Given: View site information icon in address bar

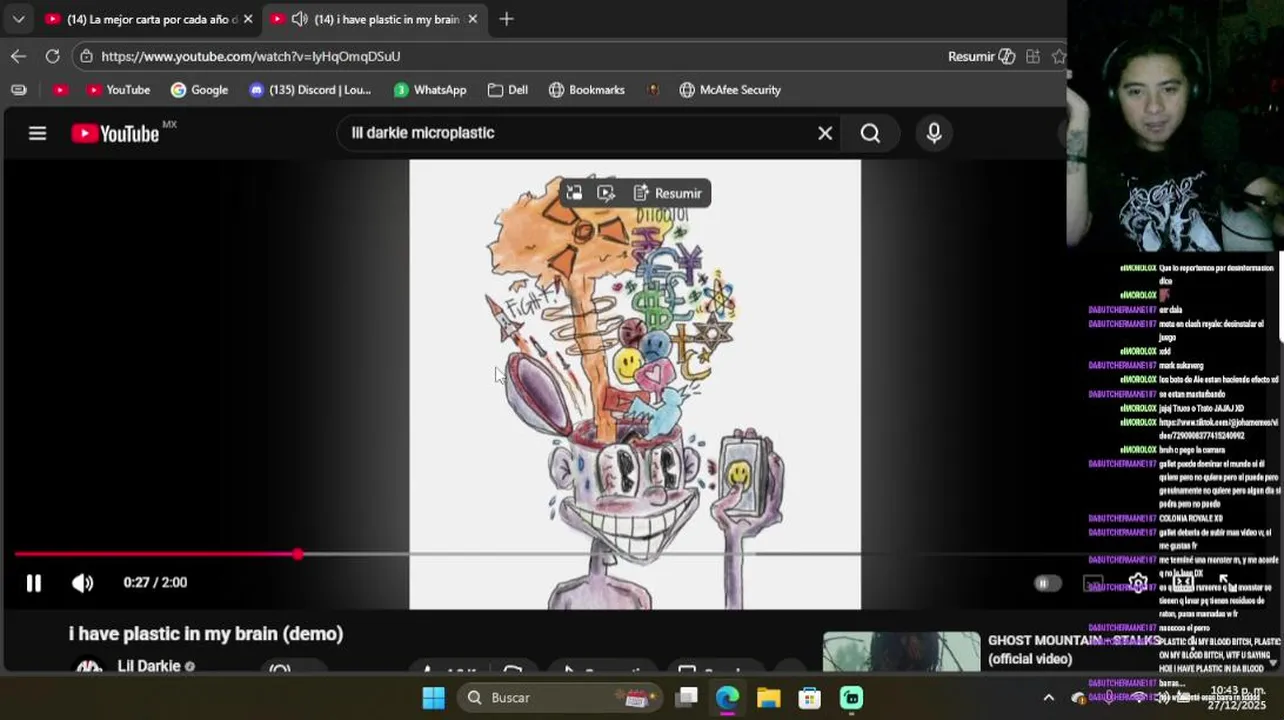Looking at the screenshot, I should click(87, 56).
